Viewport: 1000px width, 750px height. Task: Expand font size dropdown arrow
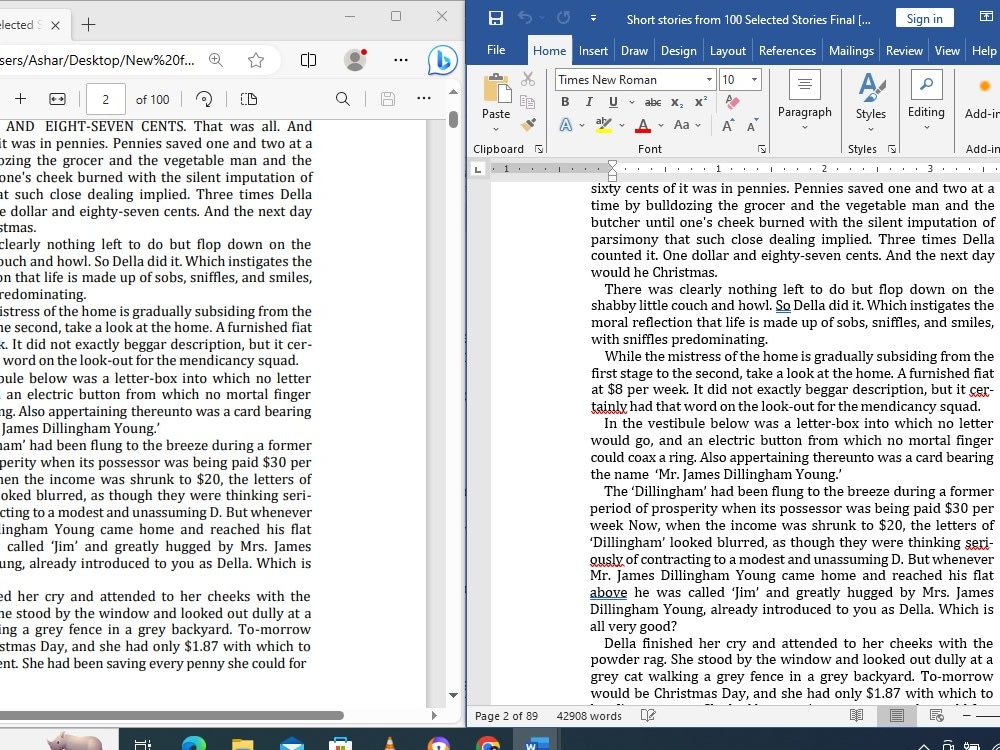pos(754,80)
